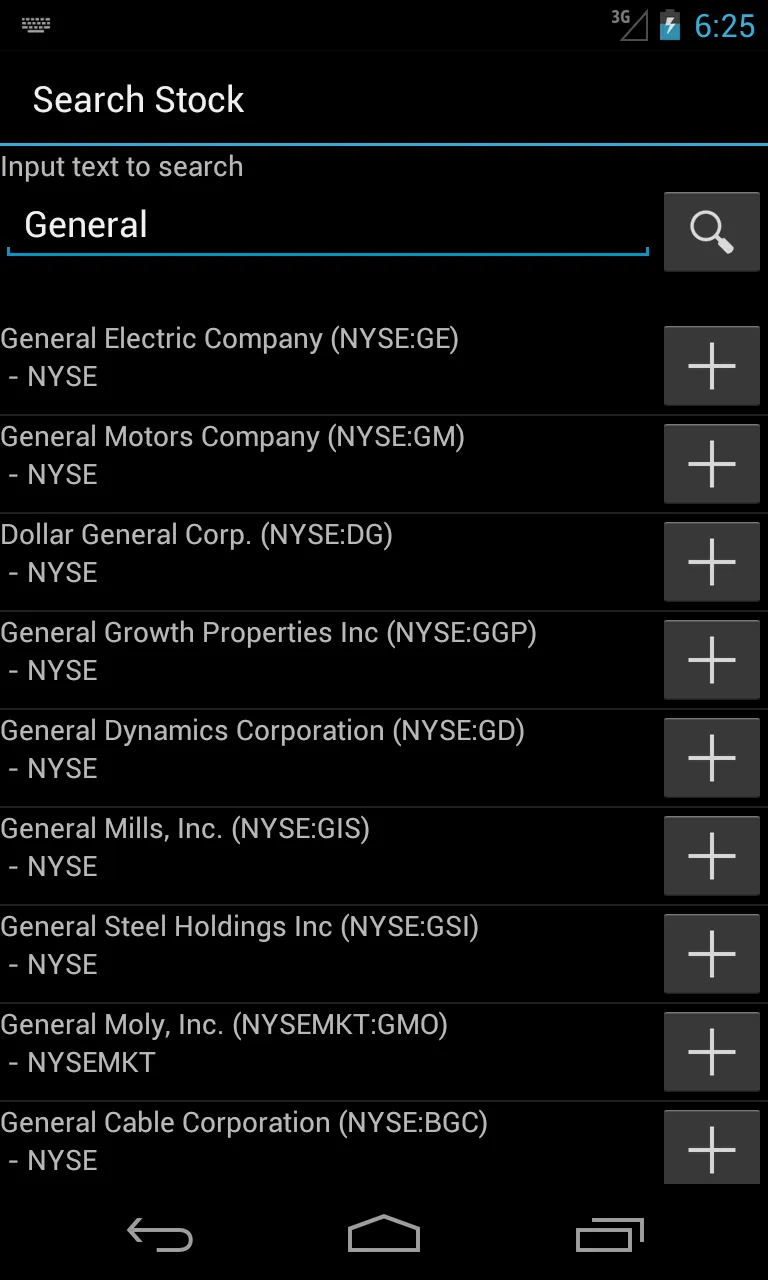Image resolution: width=768 pixels, height=1280 pixels.
Task: Add General Electric Company with plus icon
Action: 712,366
